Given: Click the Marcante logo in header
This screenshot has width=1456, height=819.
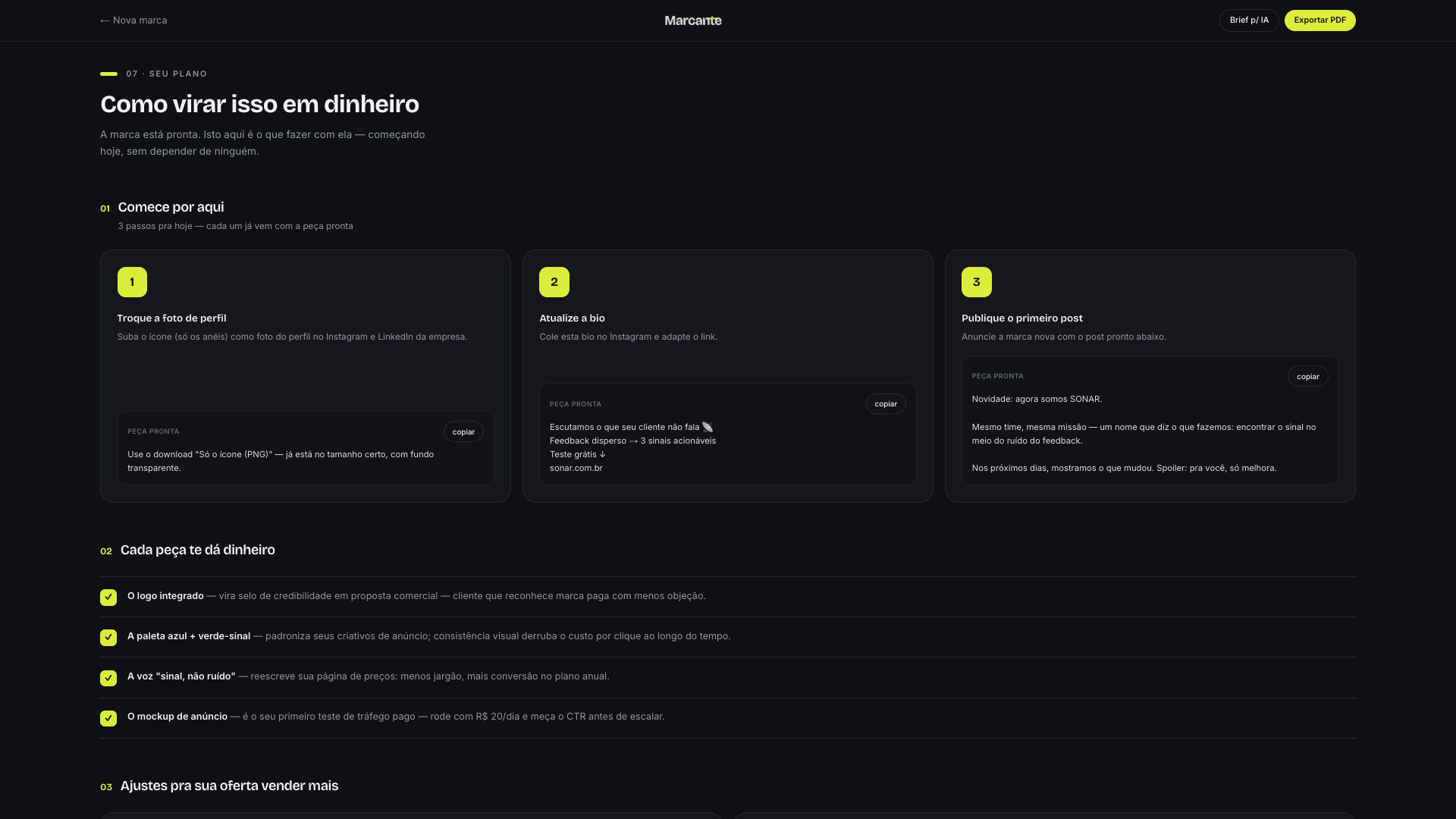Looking at the screenshot, I should pos(693,20).
